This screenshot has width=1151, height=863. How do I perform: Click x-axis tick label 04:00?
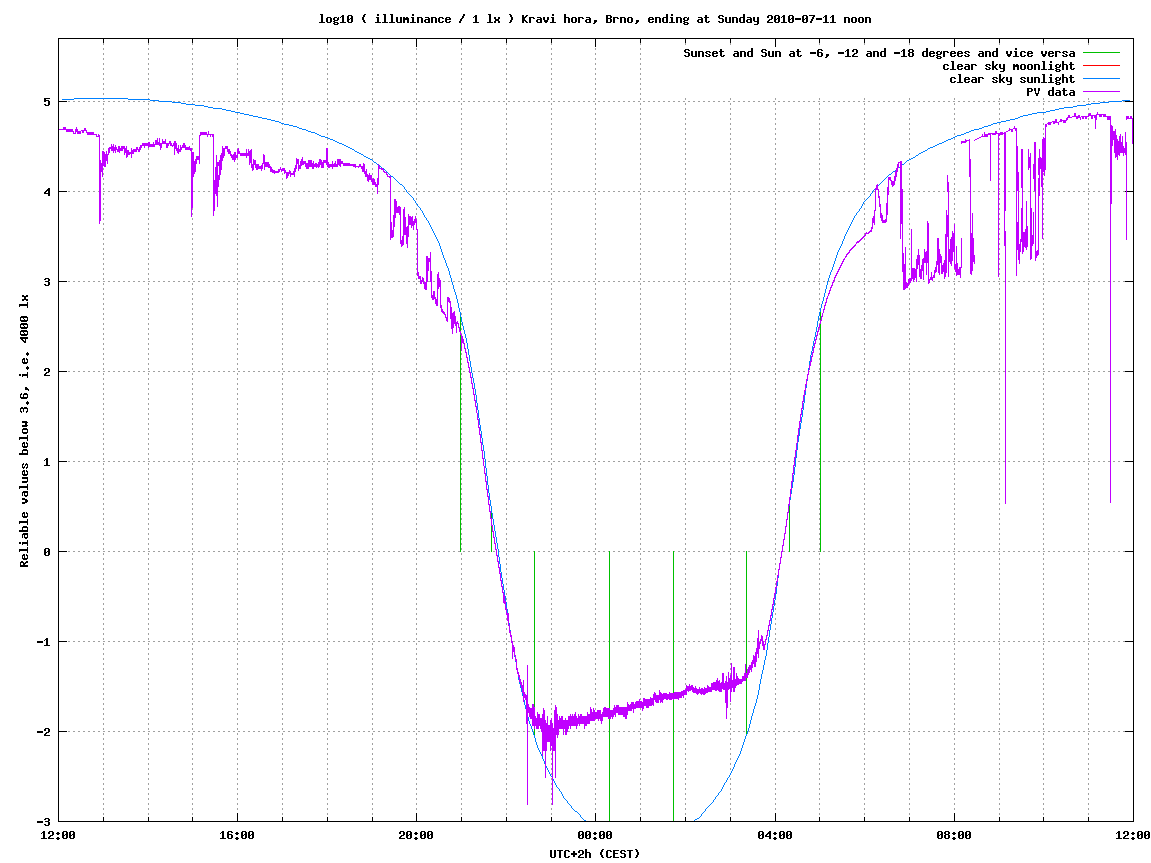(x=774, y=835)
